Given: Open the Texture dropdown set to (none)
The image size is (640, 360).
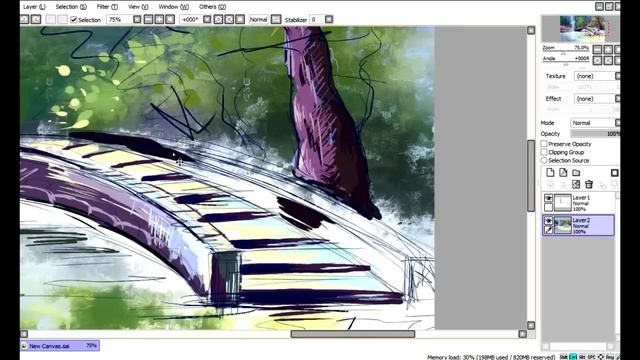Looking at the screenshot, I should pyautogui.click(x=597, y=76).
